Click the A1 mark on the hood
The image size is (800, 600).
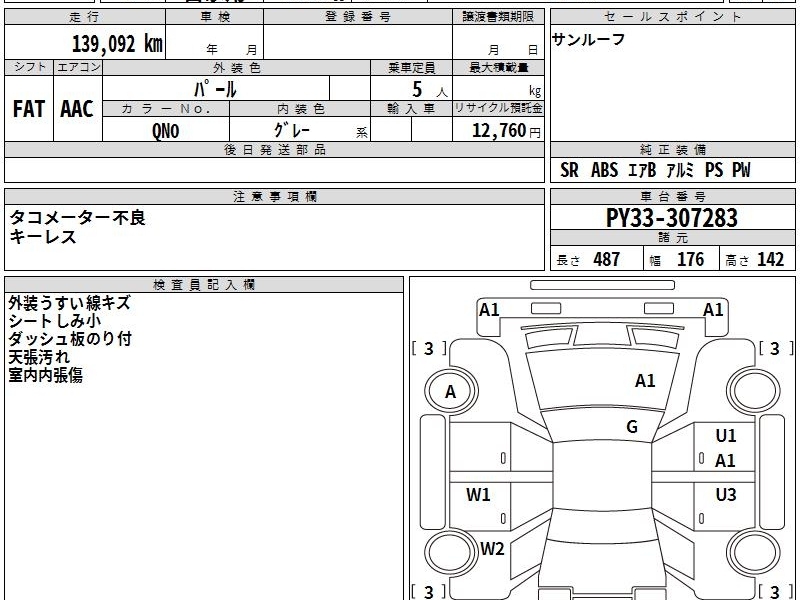(x=645, y=381)
